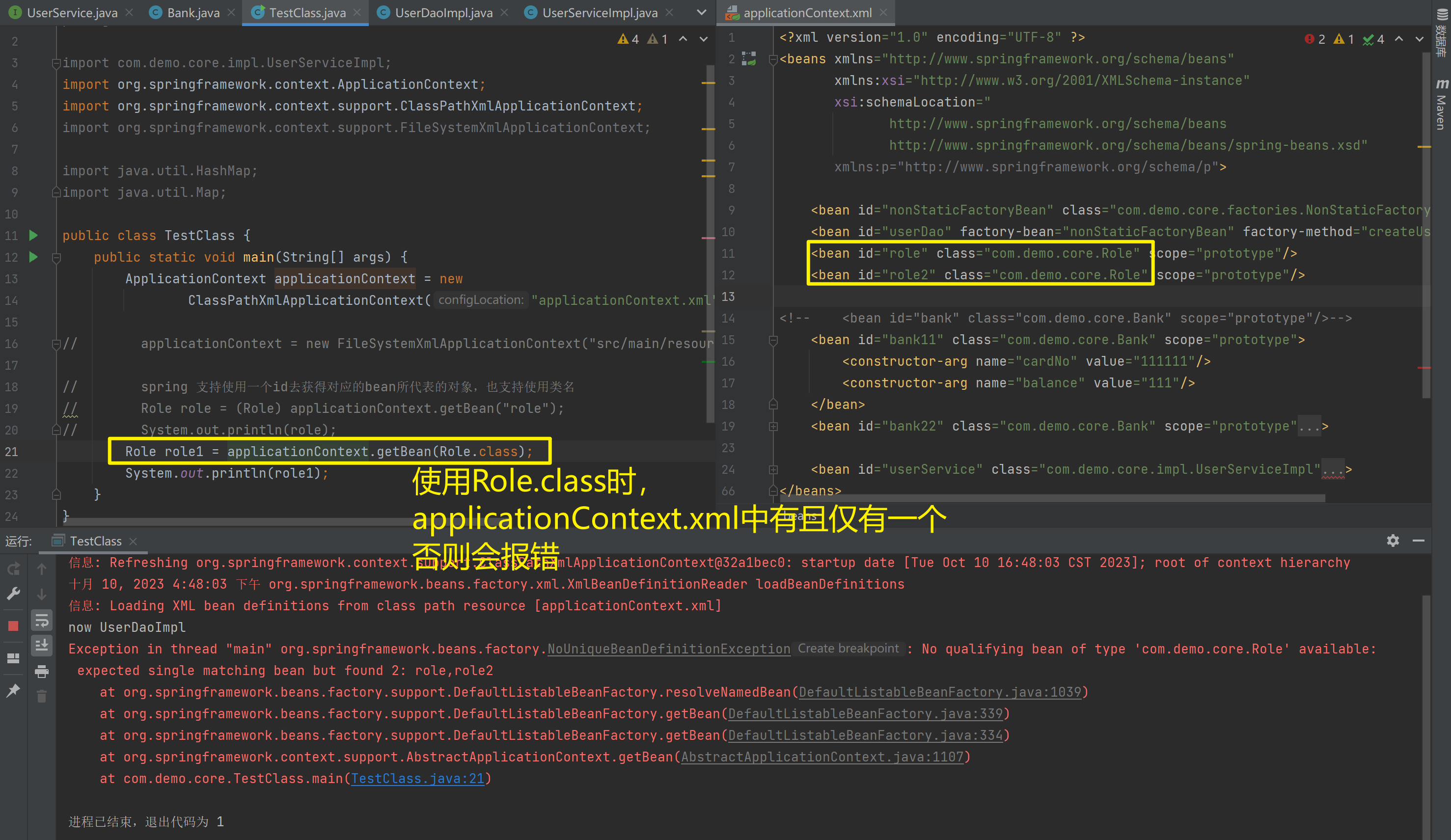The image size is (1451, 840).
Task: Switch to the Bank.java editor tab
Action: click(193, 13)
